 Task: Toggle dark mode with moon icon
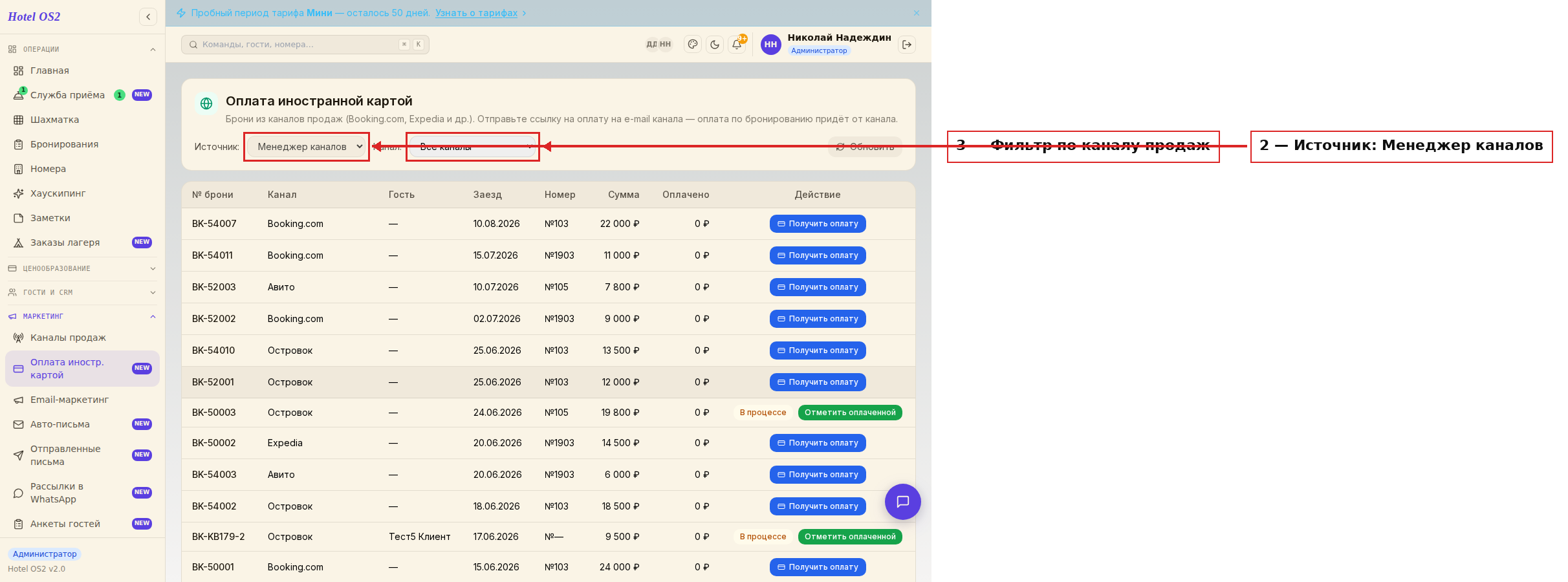pyautogui.click(x=715, y=45)
